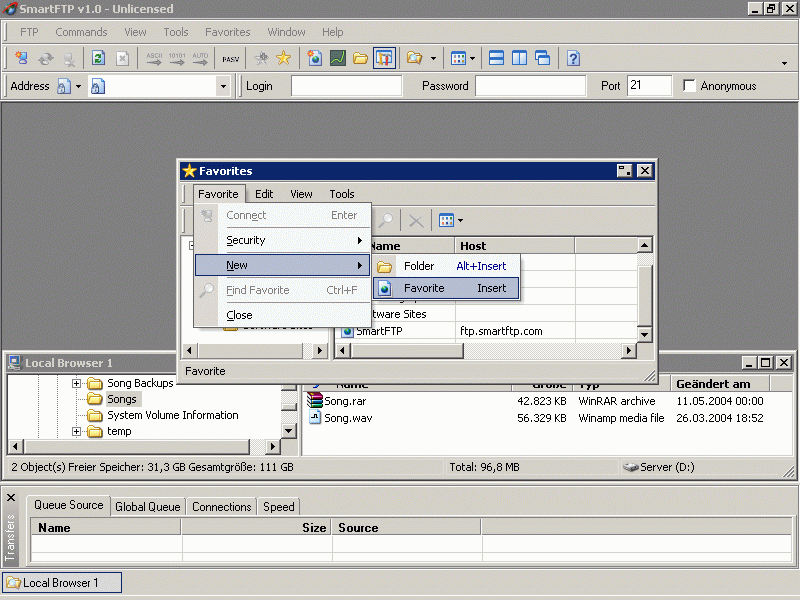The image size is (800, 600).
Task: Open the main toolbar views dropdown arrow
Action: (x=472, y=59)
